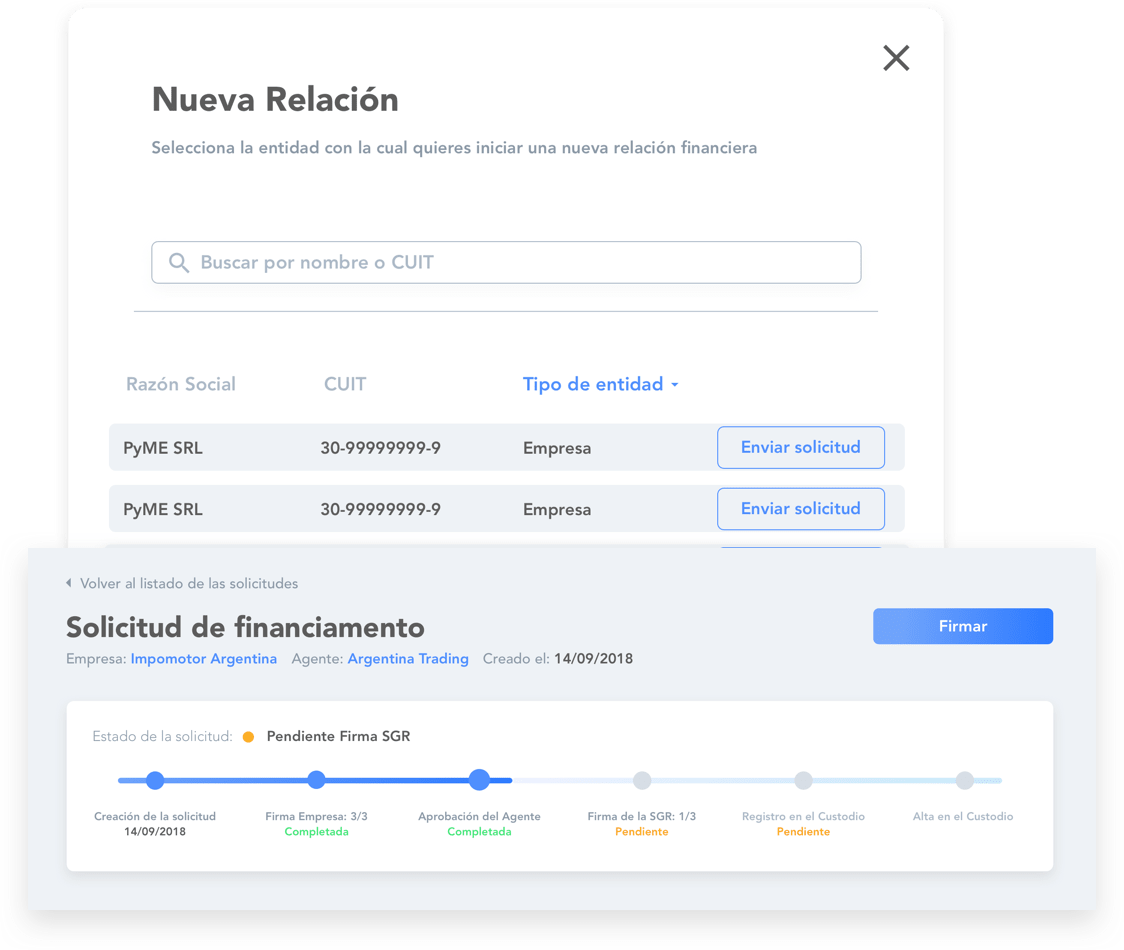Go back via Volver al listado de solicitudes
This screenshot has width=1124, height=950.
pyautogui.click(x=189, y=583)
